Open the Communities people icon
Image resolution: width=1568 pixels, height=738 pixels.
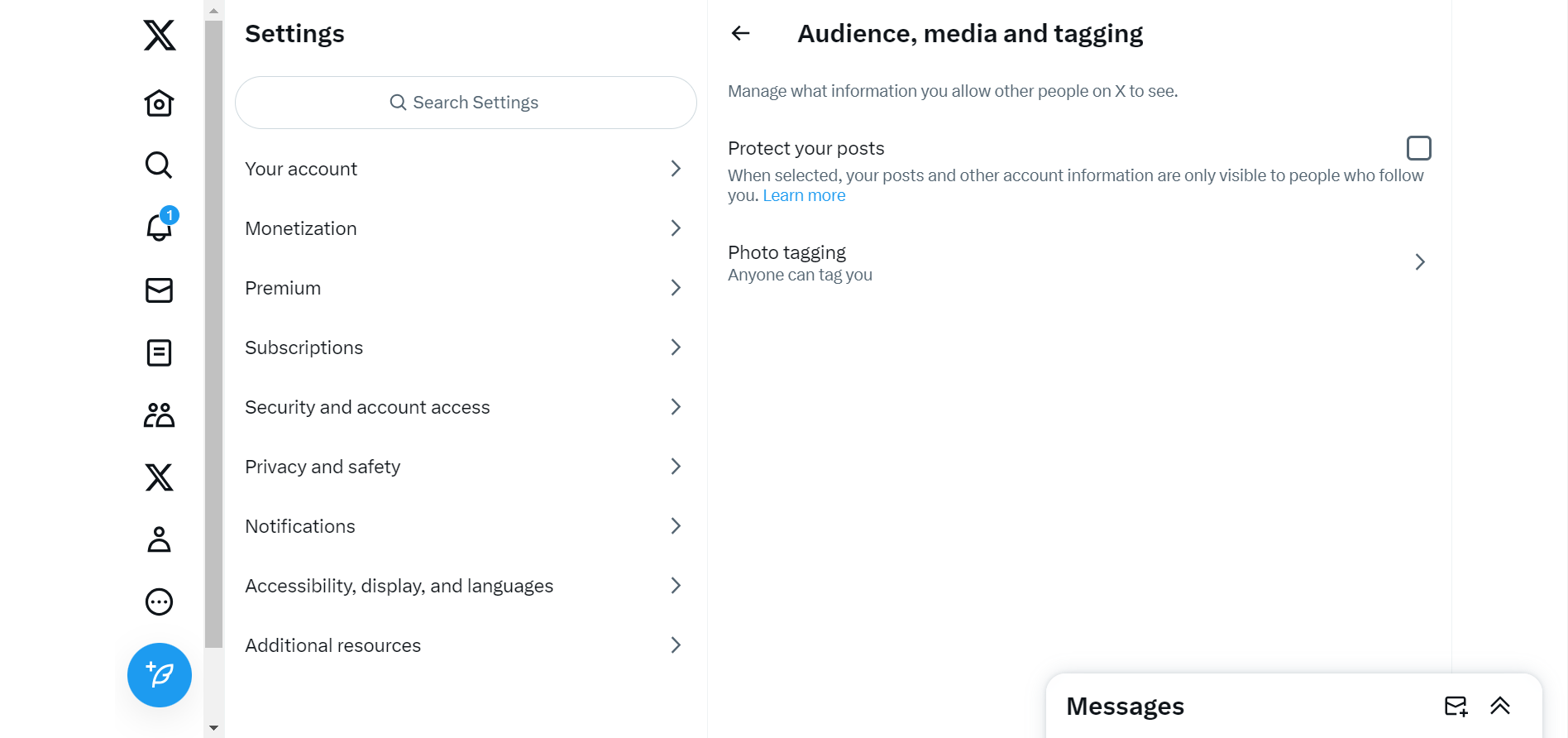click(159, 415)
